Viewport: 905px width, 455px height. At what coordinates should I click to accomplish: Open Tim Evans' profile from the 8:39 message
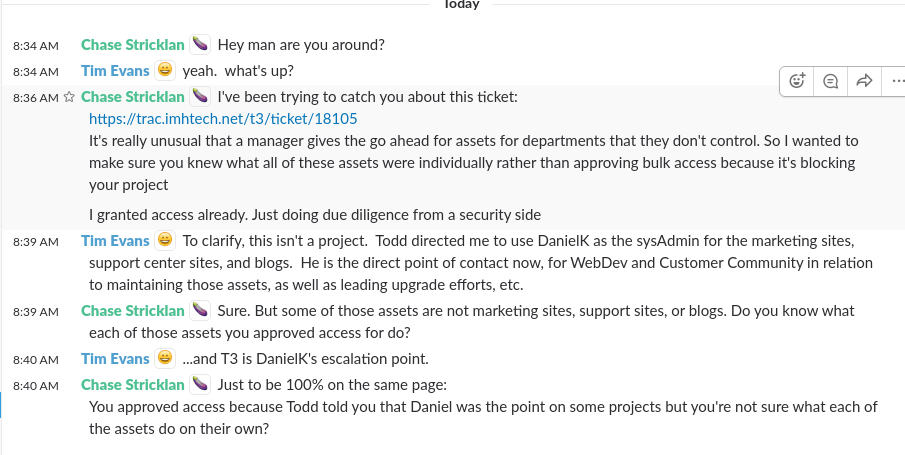click(115, 241)
